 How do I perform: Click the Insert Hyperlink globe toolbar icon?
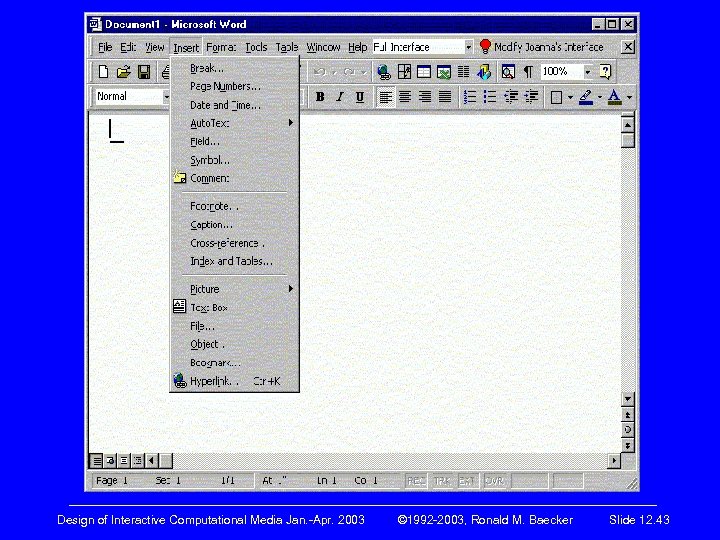384,72
